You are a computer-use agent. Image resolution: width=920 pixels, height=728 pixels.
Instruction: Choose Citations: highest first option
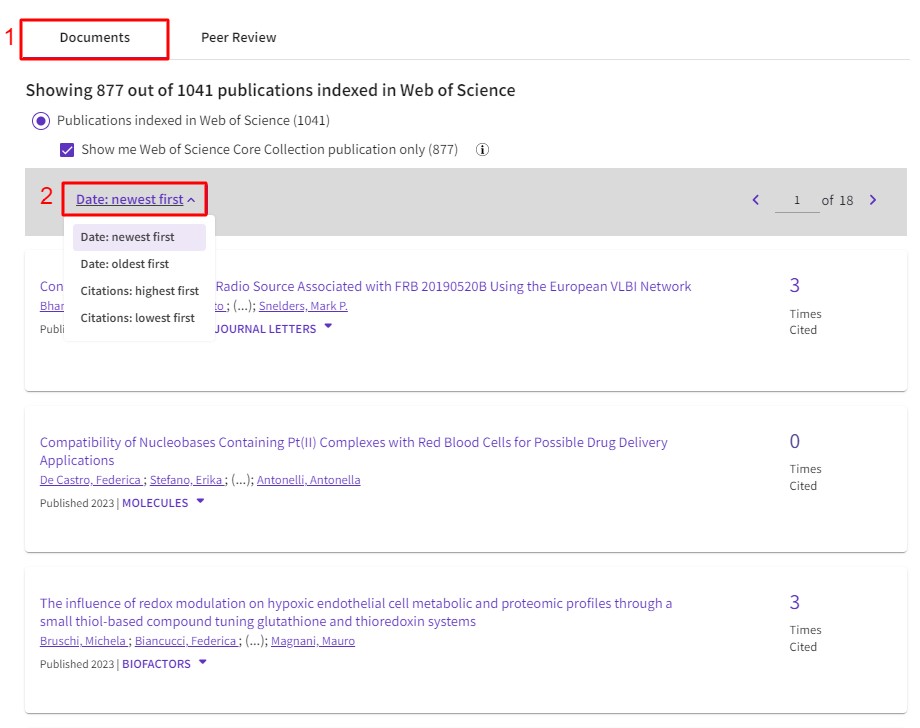click(x=139, y=291)
